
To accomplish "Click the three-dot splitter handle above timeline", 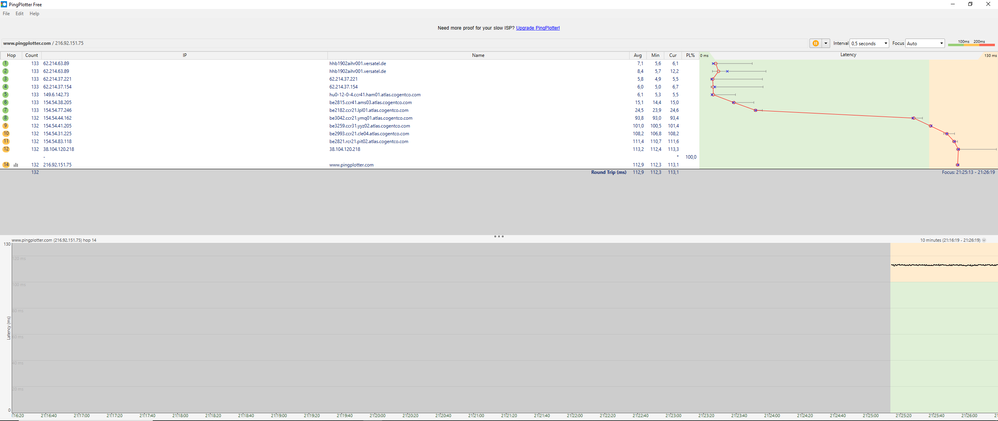I will (x=499, y=236).
